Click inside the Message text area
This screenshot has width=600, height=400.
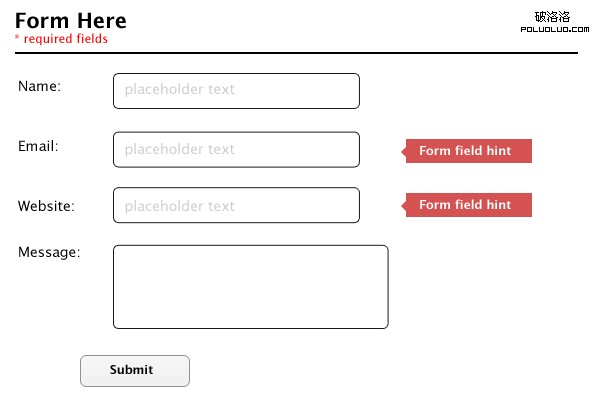[x=250, y=287]
